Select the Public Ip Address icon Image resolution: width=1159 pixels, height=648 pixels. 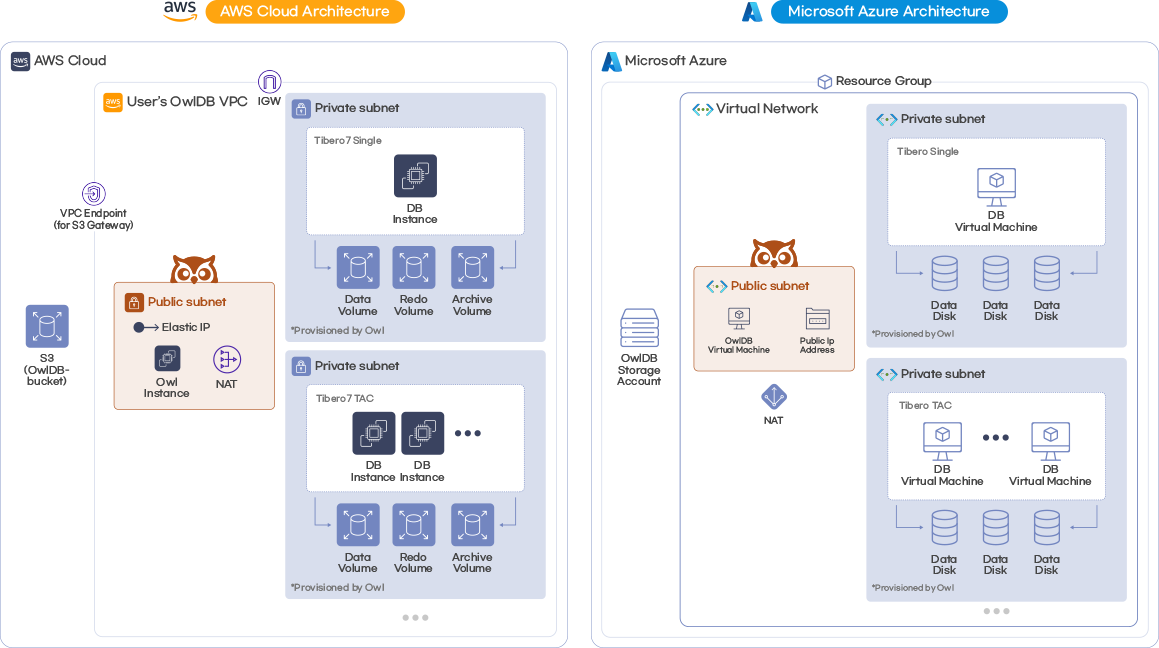click(x=818, y=318)
